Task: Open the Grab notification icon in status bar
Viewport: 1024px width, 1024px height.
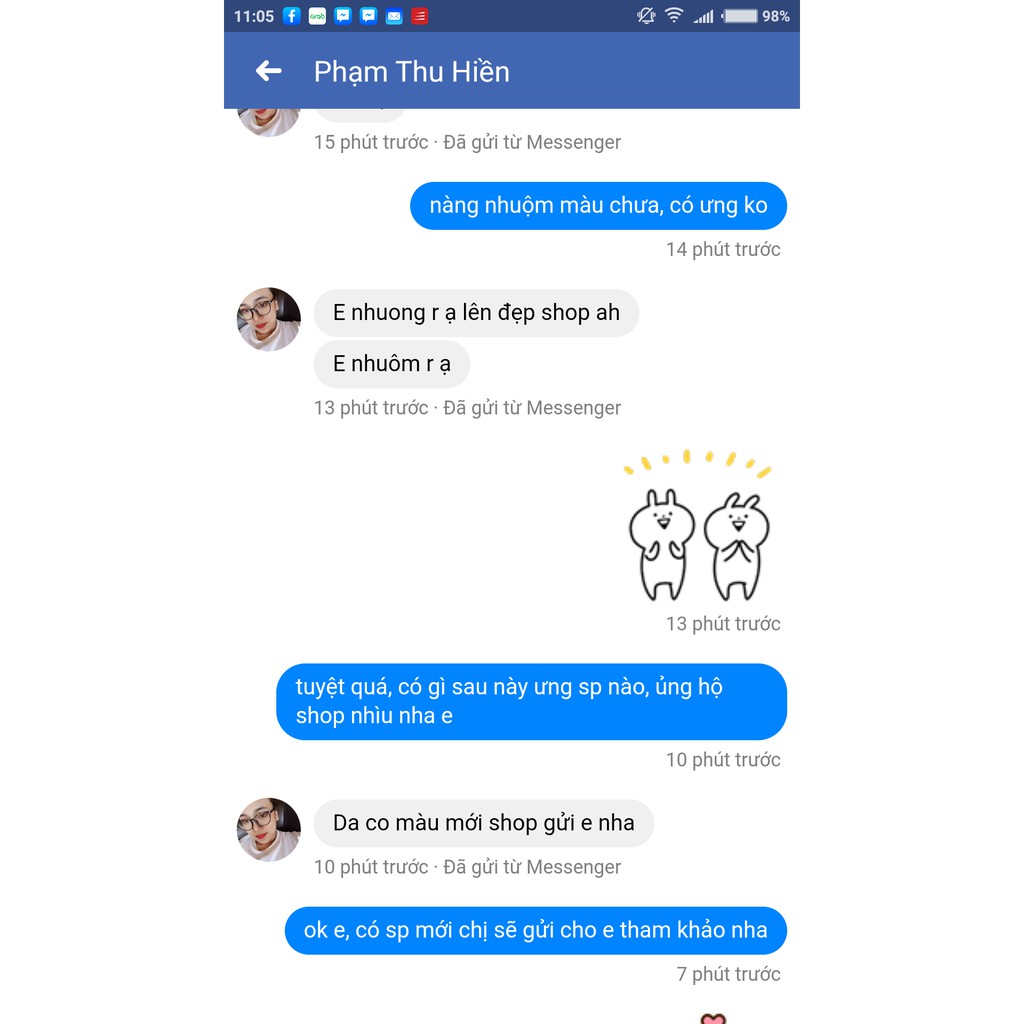Action: (x=317, y=16)
